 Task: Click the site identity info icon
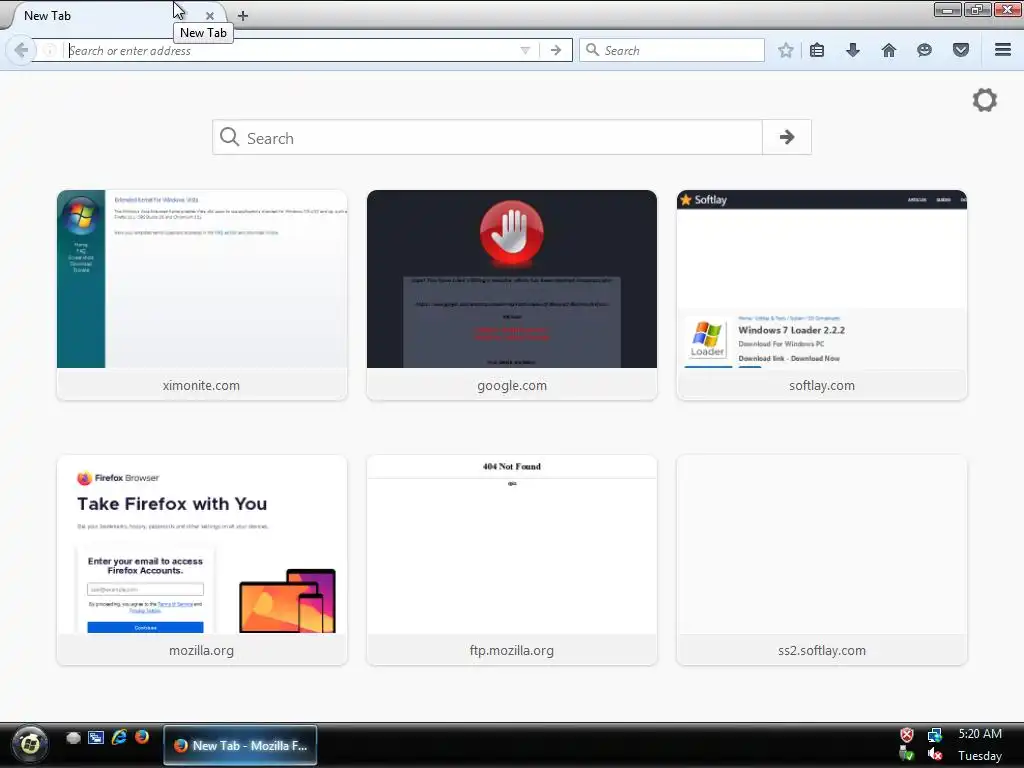point(50,50)
